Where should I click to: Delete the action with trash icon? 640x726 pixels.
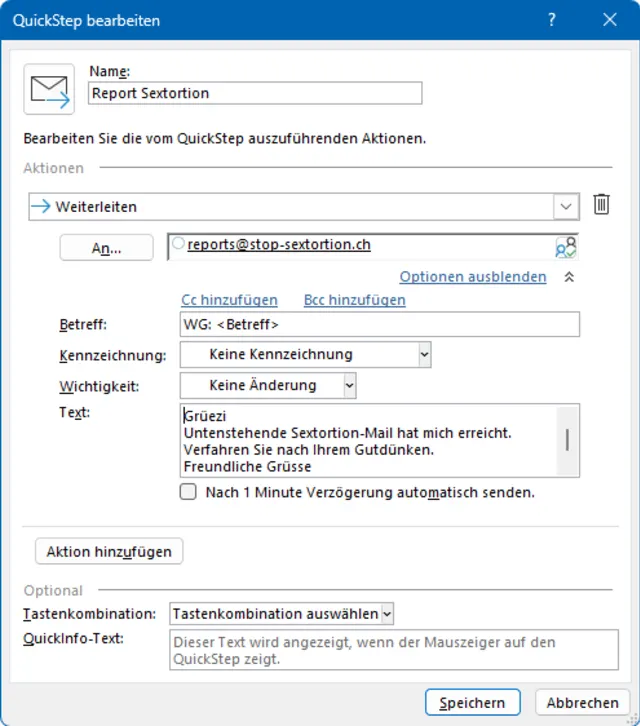pyautogui.click(x=601, y=205)
